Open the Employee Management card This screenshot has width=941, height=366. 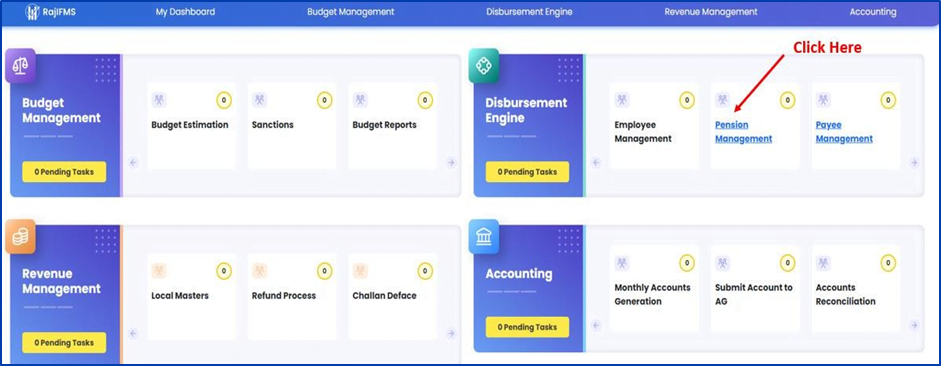tap(654, 126)
